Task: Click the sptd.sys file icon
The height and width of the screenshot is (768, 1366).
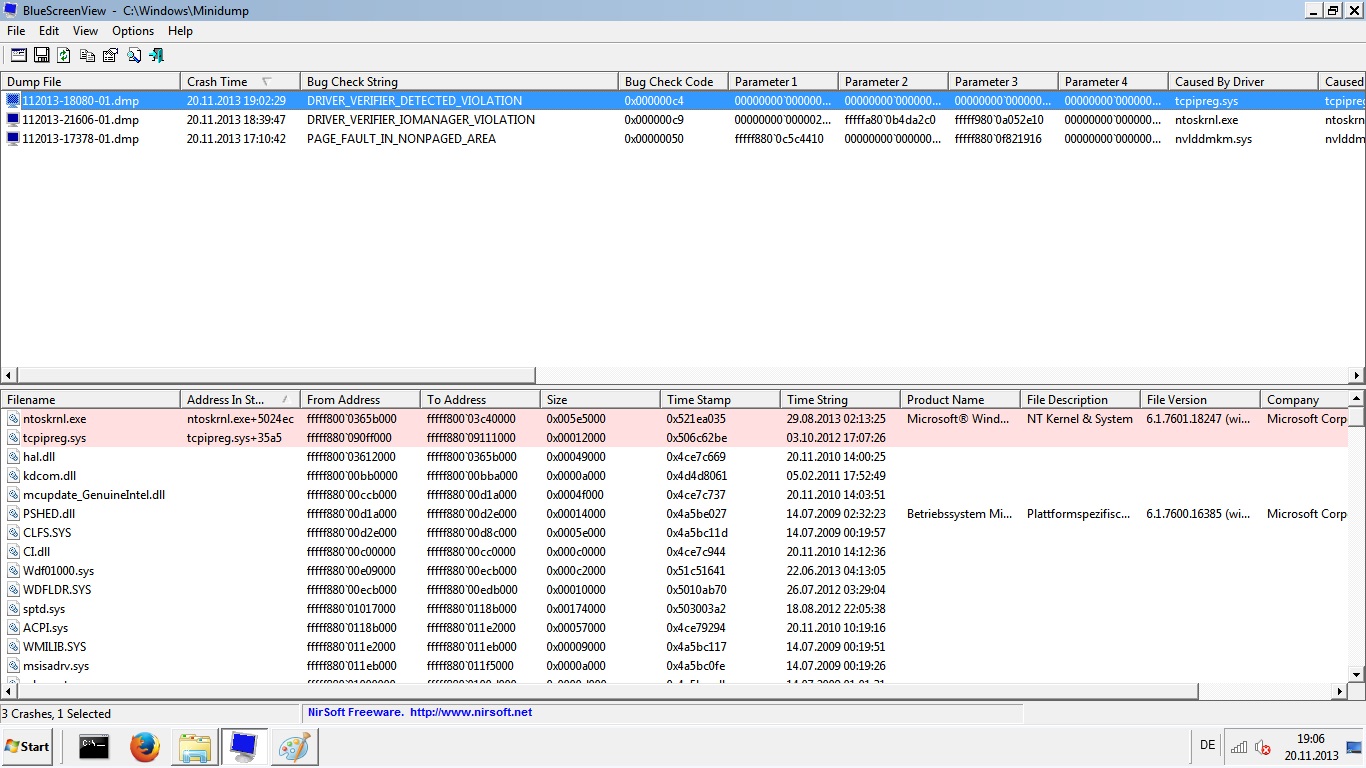Action: (x=14, y=609)
